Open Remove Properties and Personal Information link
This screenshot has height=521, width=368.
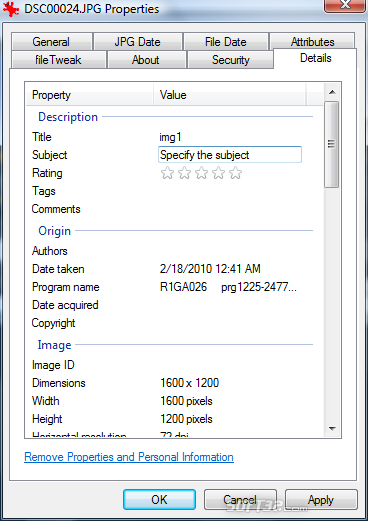point(129,457)
